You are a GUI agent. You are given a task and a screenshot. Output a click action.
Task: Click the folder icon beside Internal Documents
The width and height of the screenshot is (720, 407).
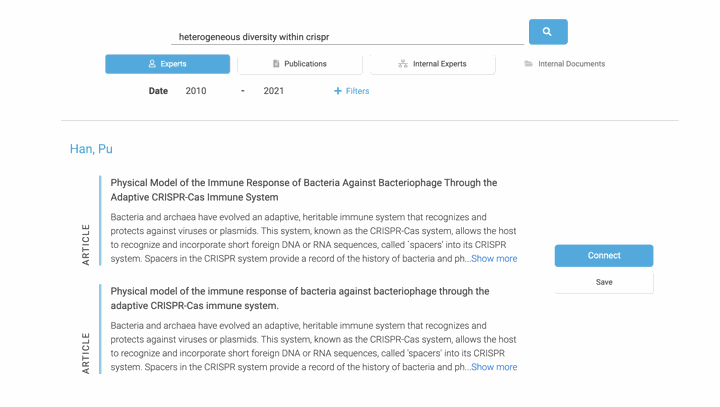click(529, 64)
